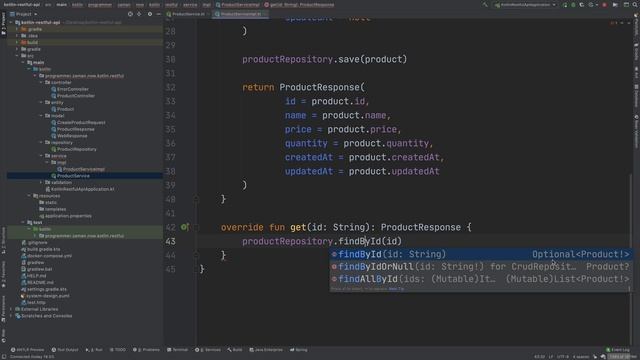Collapse the kotlin-restful-api project root
This screenshot has height=360, width=640.
coord(11,22)
